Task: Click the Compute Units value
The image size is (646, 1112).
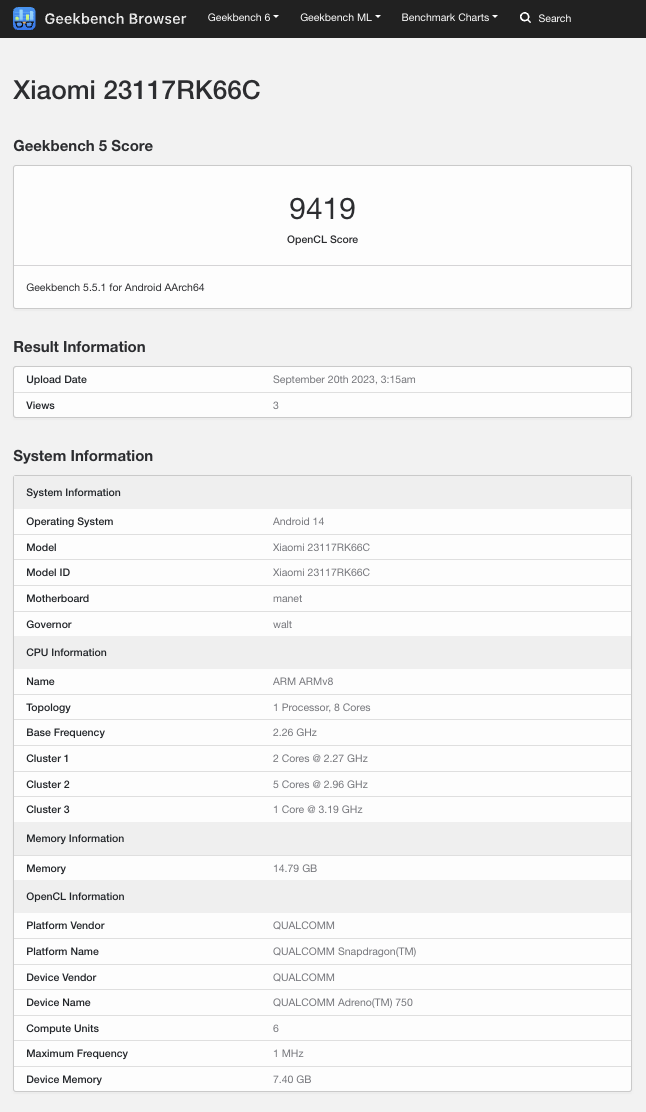Action: 276,1028
